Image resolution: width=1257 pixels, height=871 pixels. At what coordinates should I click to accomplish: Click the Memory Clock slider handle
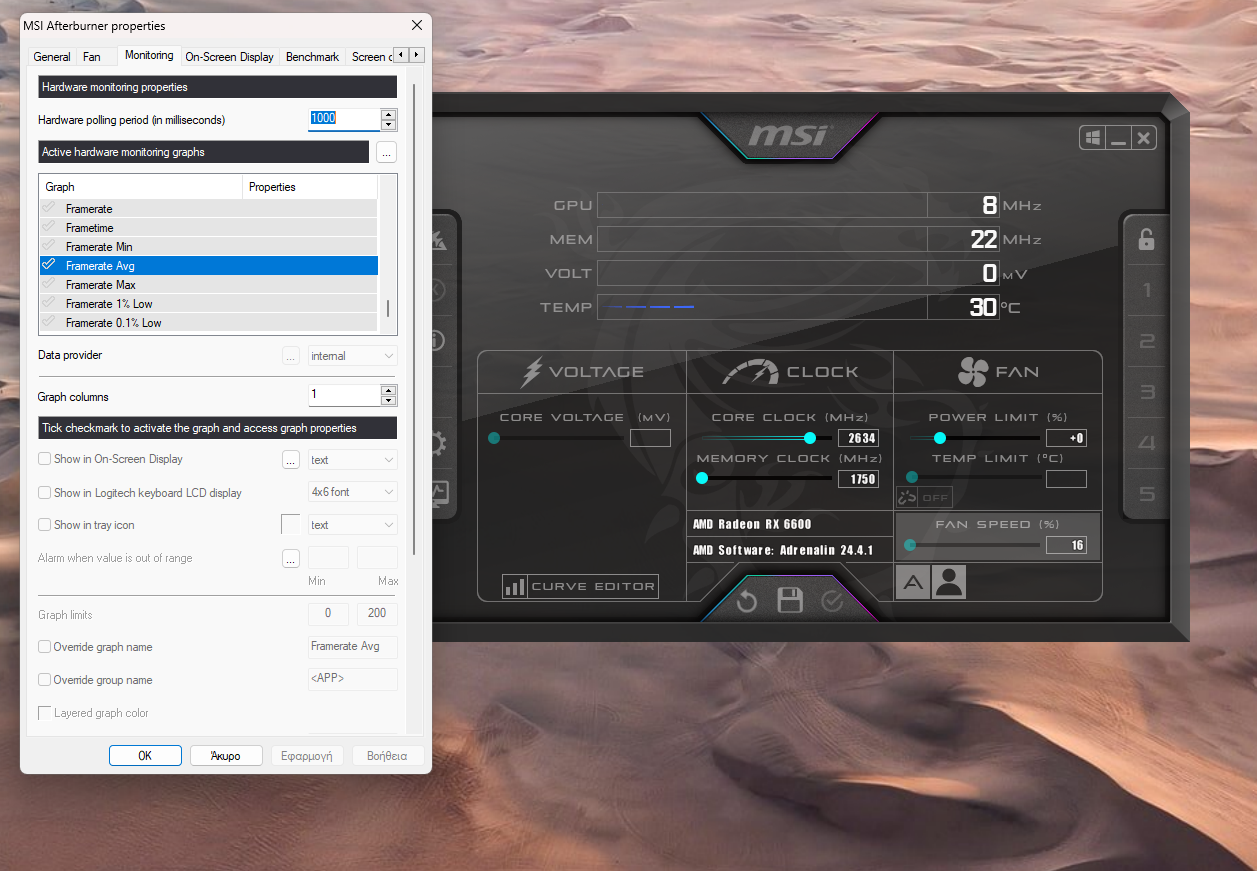(702, 479)
